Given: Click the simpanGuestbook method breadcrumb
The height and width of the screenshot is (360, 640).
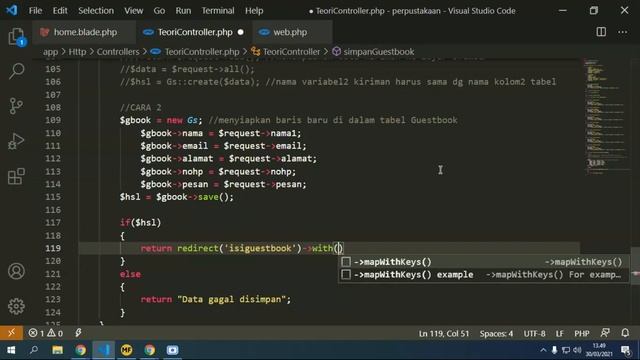Looking at the screenshot, I should (x=378, y=52).
